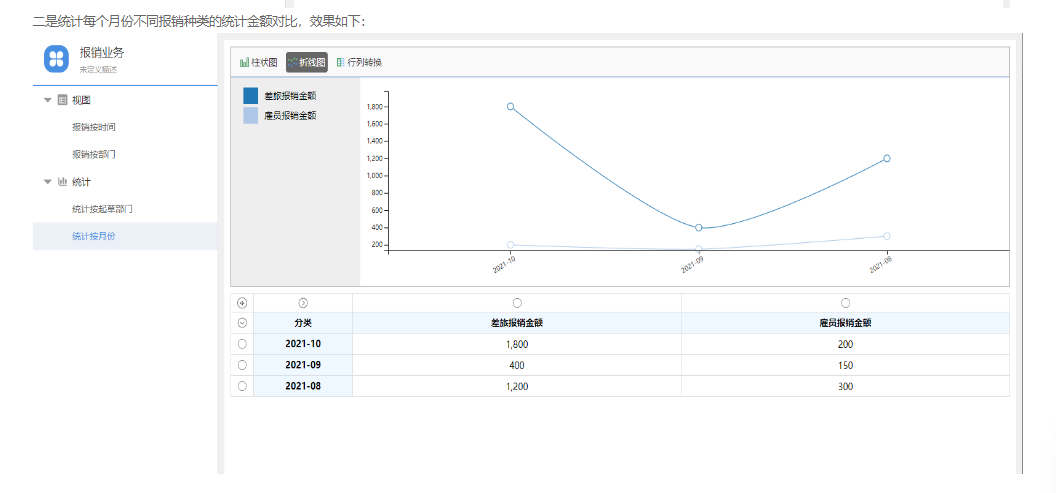1056x493 pixels.
Task: Click the 2021-10 row label cell
Action: 303,344
